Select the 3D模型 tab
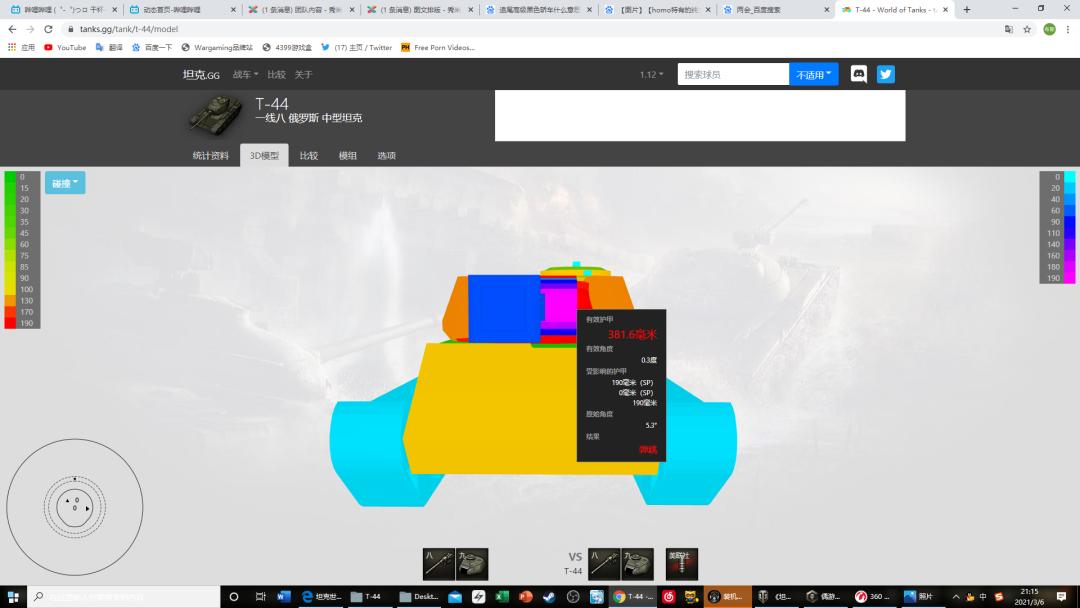The width and height of the screenshot is (1080, 608). click(x=264, y=156)
